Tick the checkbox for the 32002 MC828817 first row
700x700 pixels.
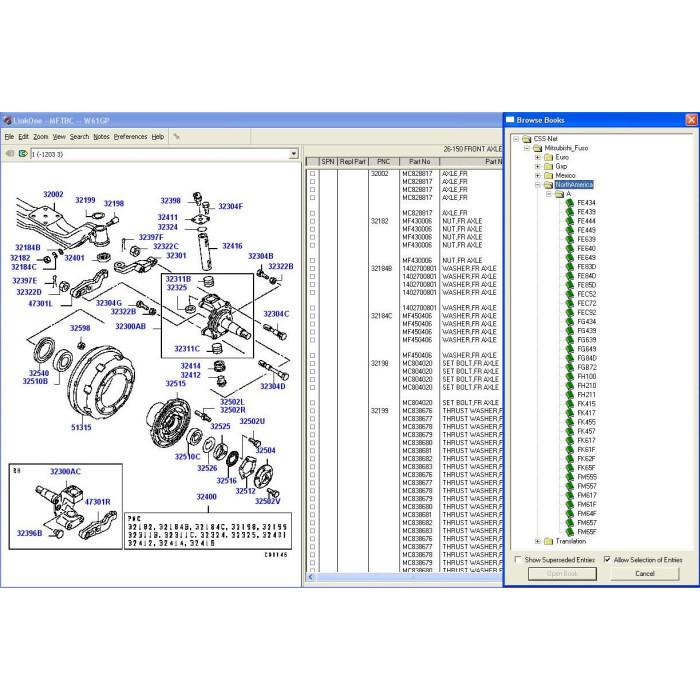(x=312, y=174)
